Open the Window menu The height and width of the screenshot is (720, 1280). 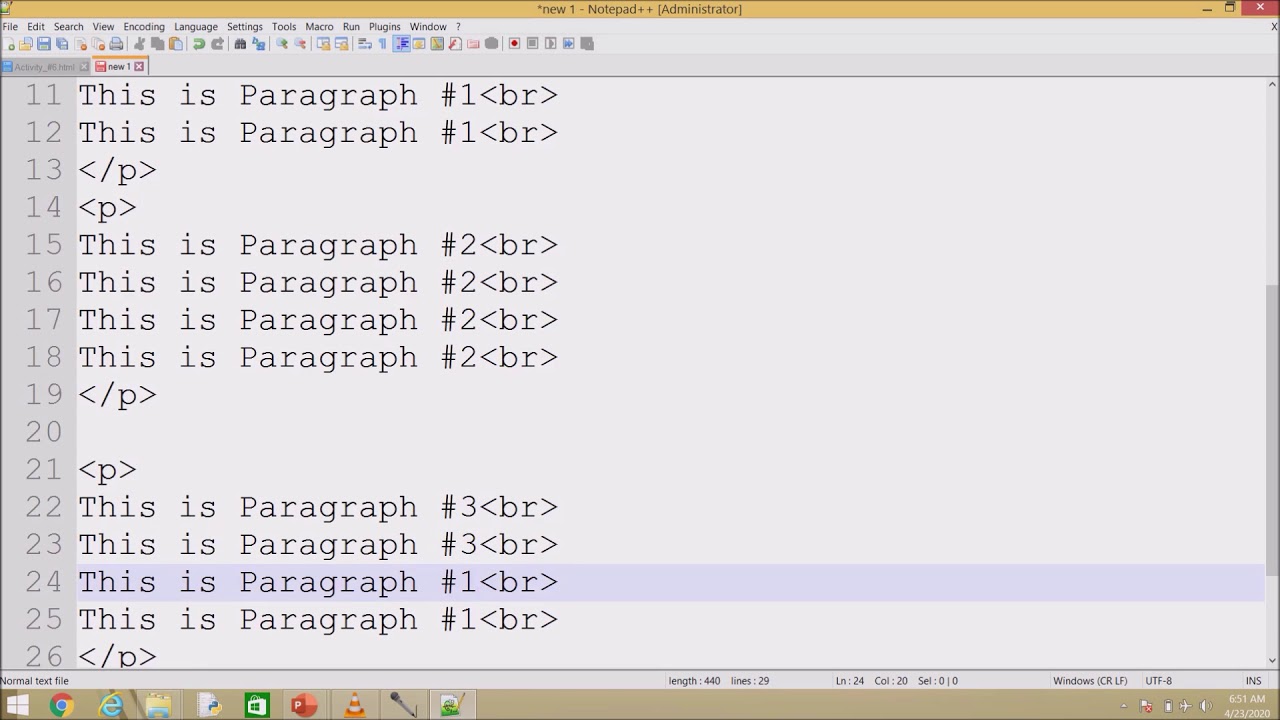[428, 27]
